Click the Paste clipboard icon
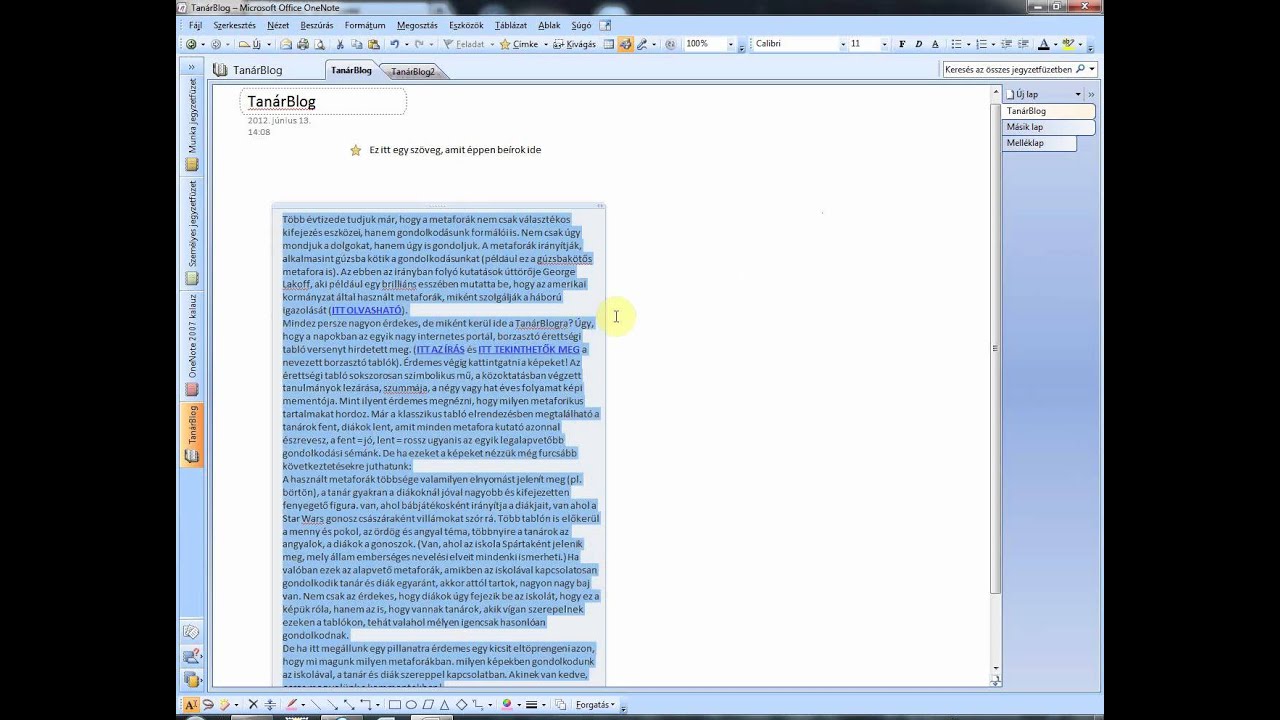Image resolution: width=1280 pixels, height=720 pixels. point(374,44)
